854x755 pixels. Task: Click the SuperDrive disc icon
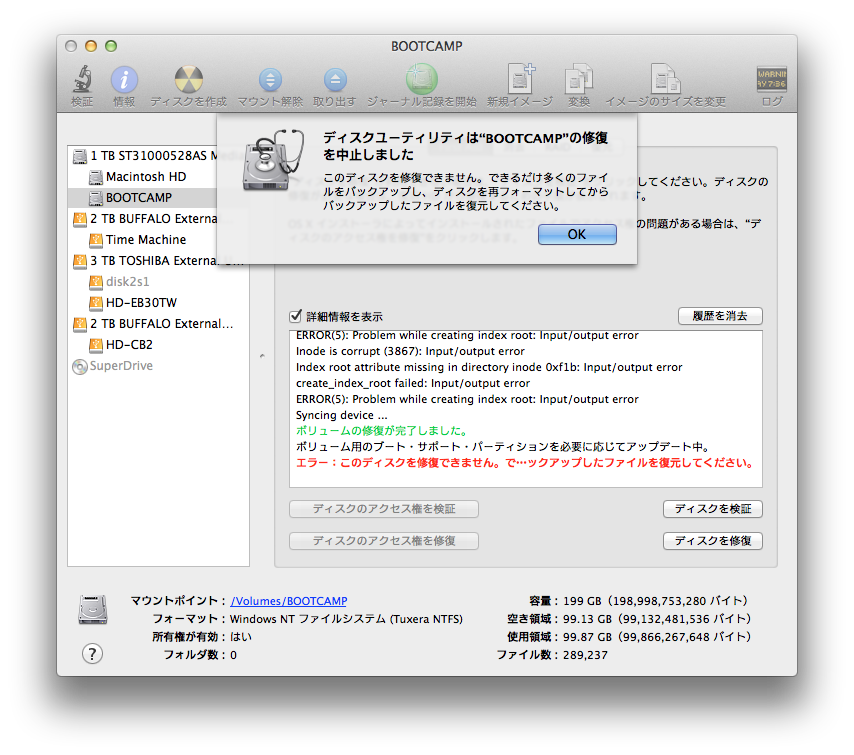(x=80, y=367)
